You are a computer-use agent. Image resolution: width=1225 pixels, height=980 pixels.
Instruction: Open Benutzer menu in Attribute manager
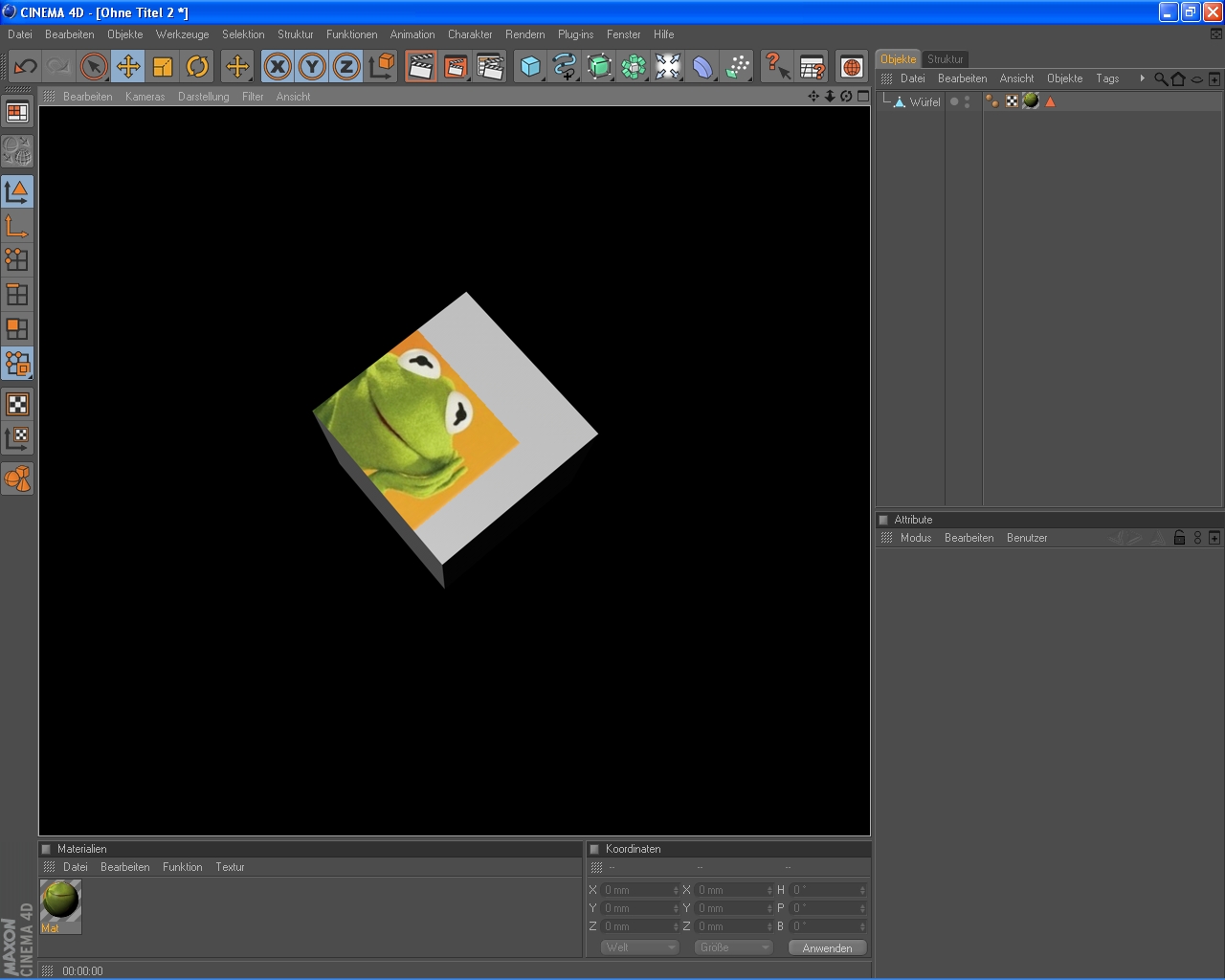click(x=1027, y=538)
